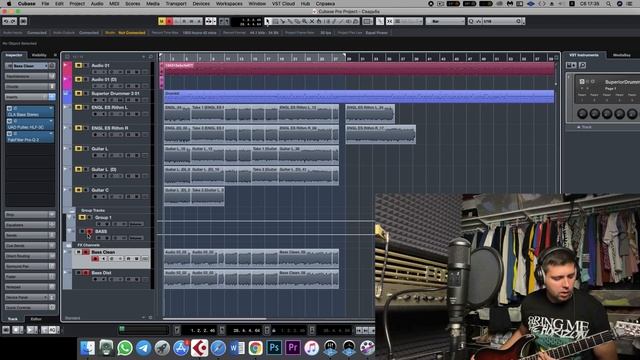This screenshot has height=360, width=640.
Task: Open WhatsApp from the Dock
Action: tap(125, 348)
